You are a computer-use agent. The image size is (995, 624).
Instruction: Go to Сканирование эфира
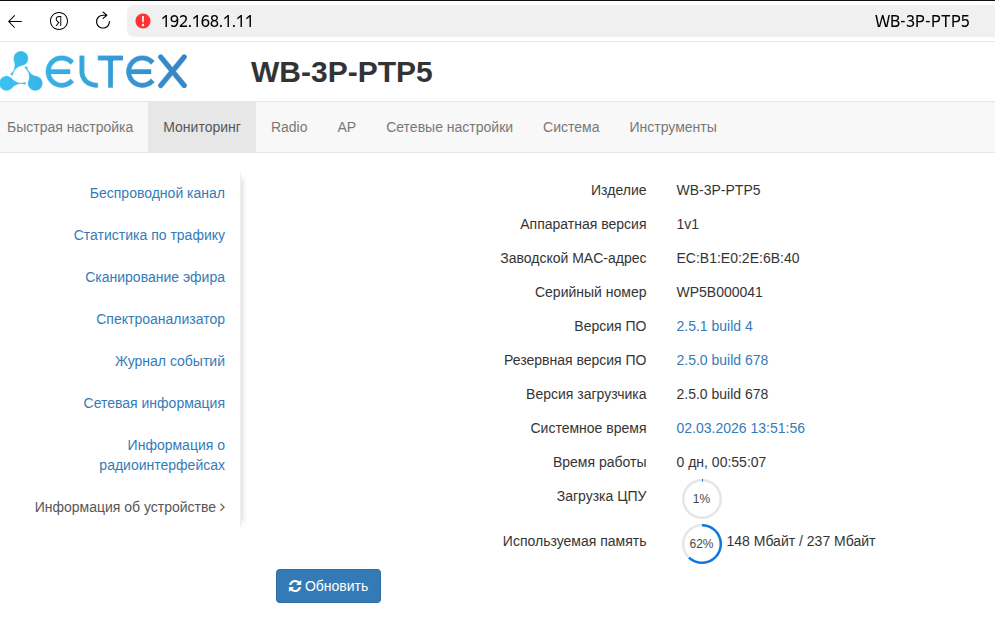155,277
